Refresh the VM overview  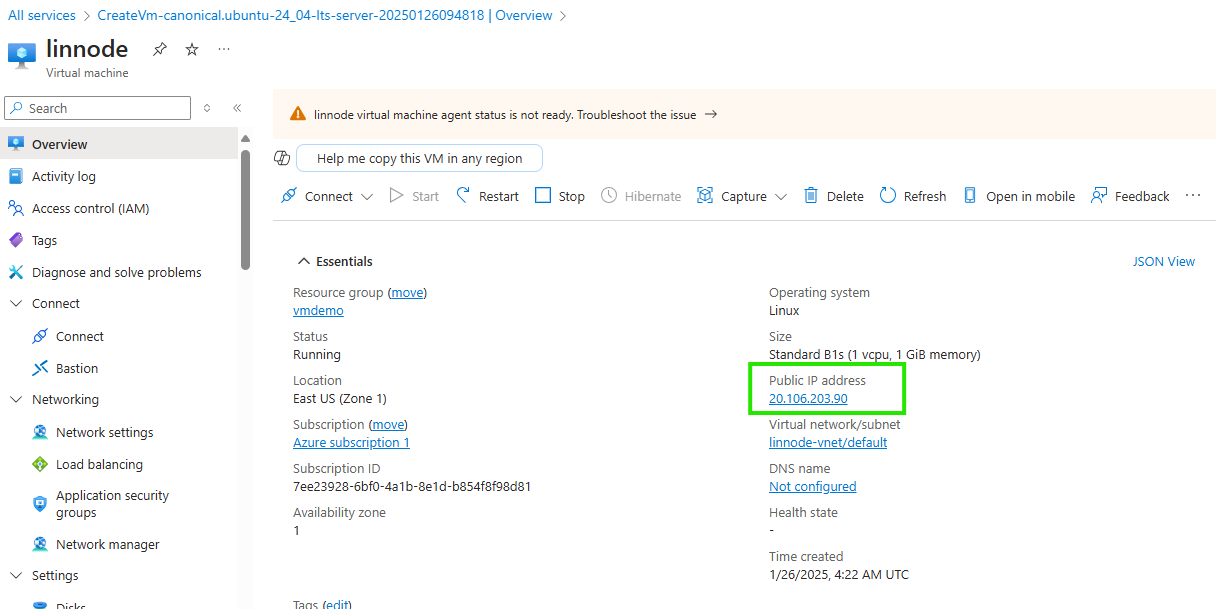[x=912, y=196]
